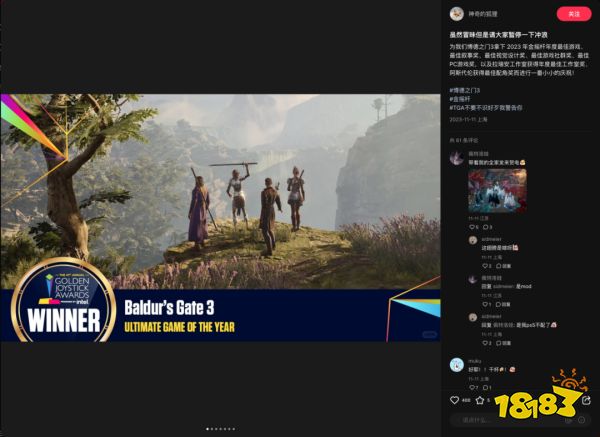The width and height of the screenshot is (600, 437).
Task: Collect the post with the star icon
Action: click(x=480, y=400)
